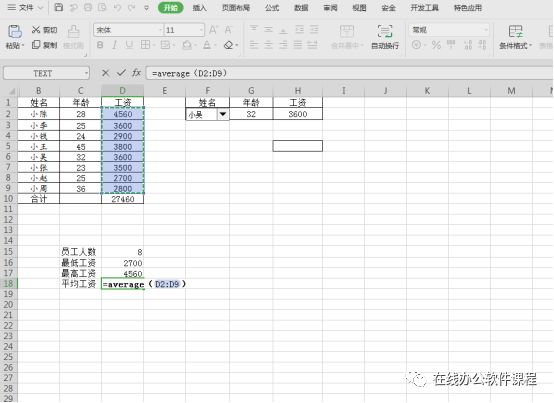This screenshot has height=403, width=554.
Task: Click the Print Preview icon
Action: 102,7
